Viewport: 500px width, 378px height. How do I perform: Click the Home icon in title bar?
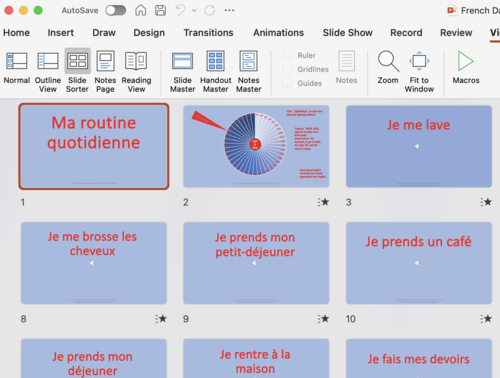point(140,10)
